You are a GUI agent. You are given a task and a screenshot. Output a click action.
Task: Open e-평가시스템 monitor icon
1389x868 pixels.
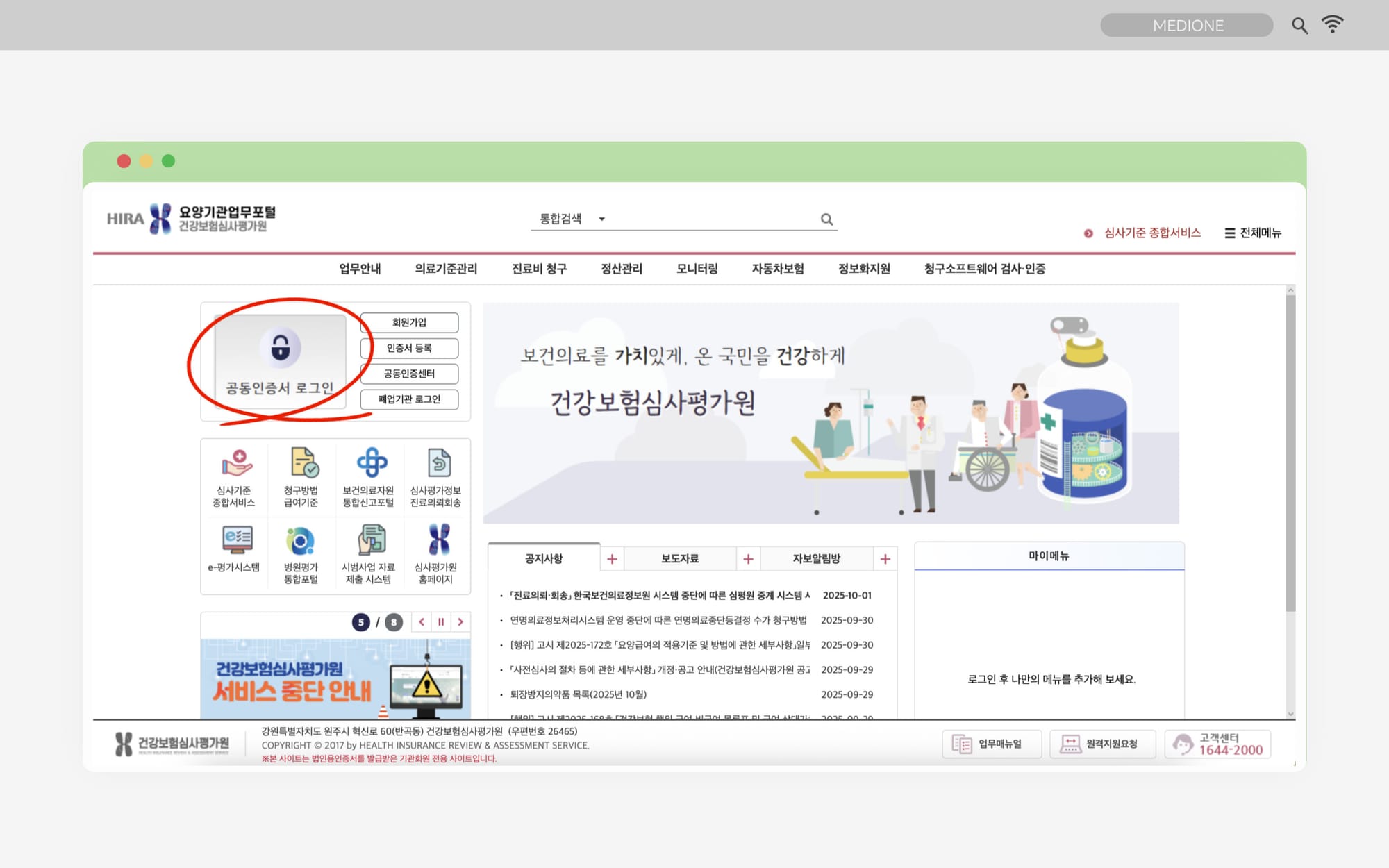(236, 540)
